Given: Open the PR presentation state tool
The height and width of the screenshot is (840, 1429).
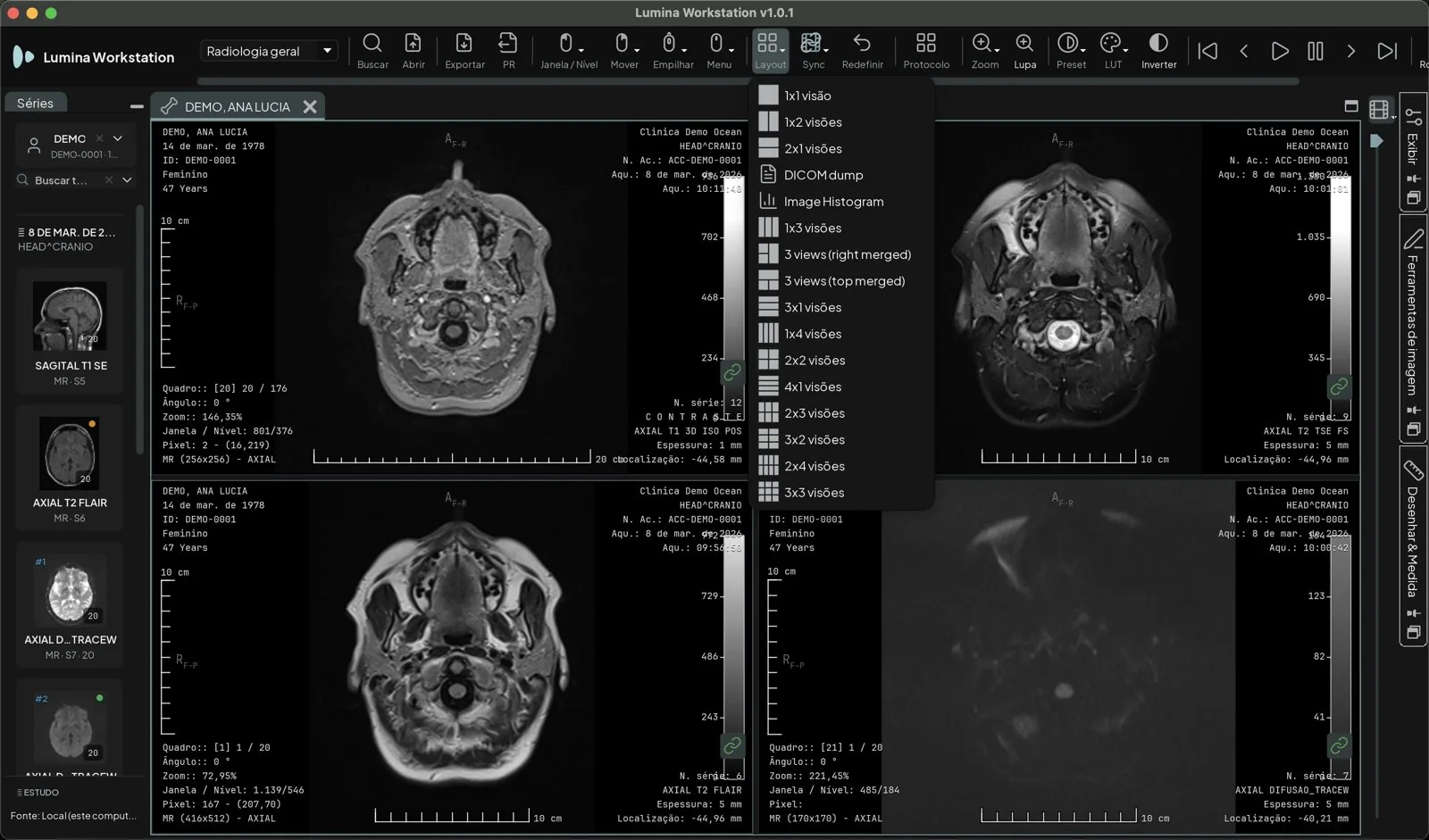Looking at the screenshot, I should tap(508, 51).
